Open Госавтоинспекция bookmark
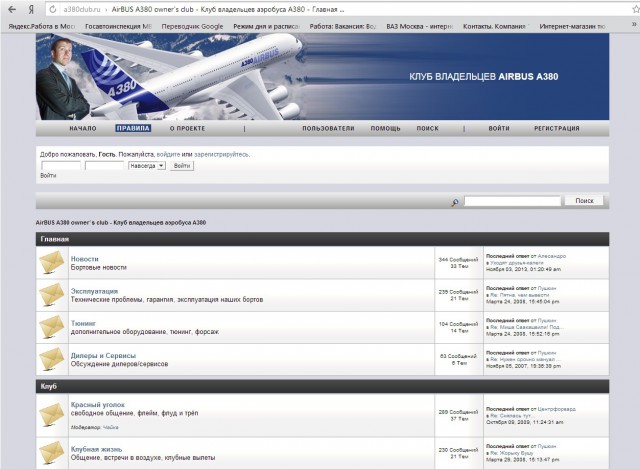The width and height of the screenshot is (640, 469). (118, 26)
